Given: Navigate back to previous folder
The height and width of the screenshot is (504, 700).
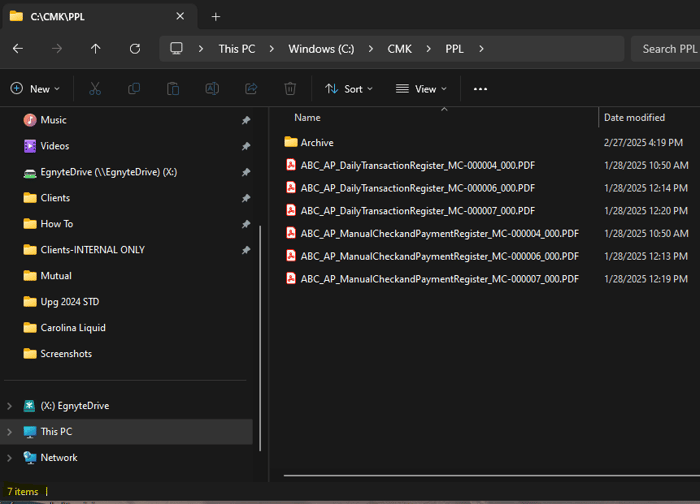Looking at the screenshot, I should [18, 49].
